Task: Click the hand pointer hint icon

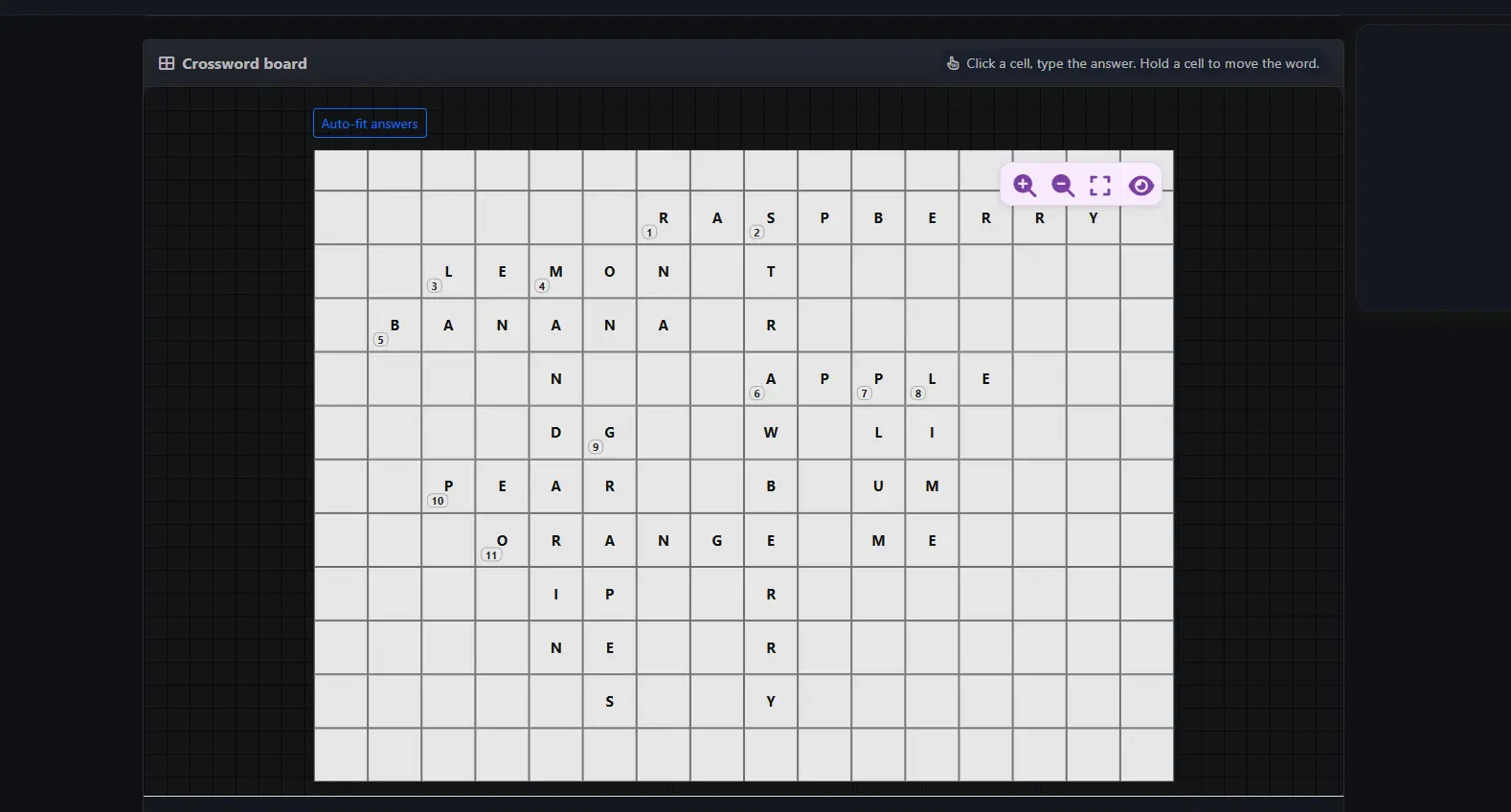Action: 953,63
